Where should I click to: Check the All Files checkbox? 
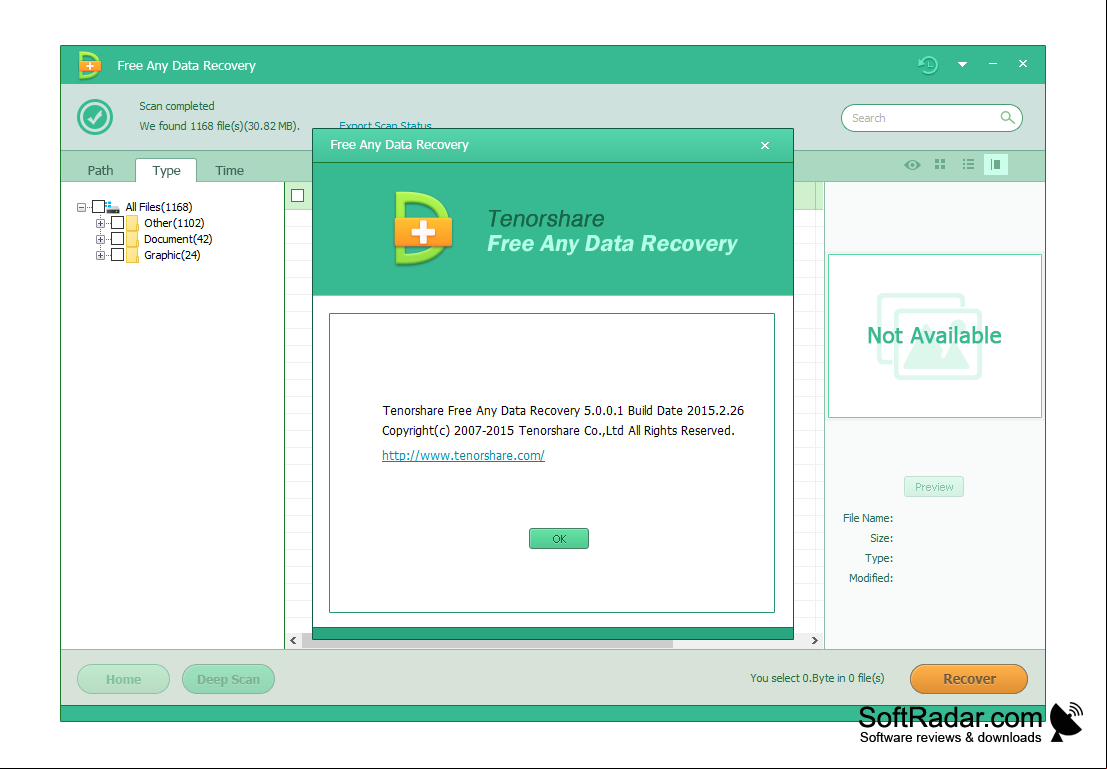point(98,207)
